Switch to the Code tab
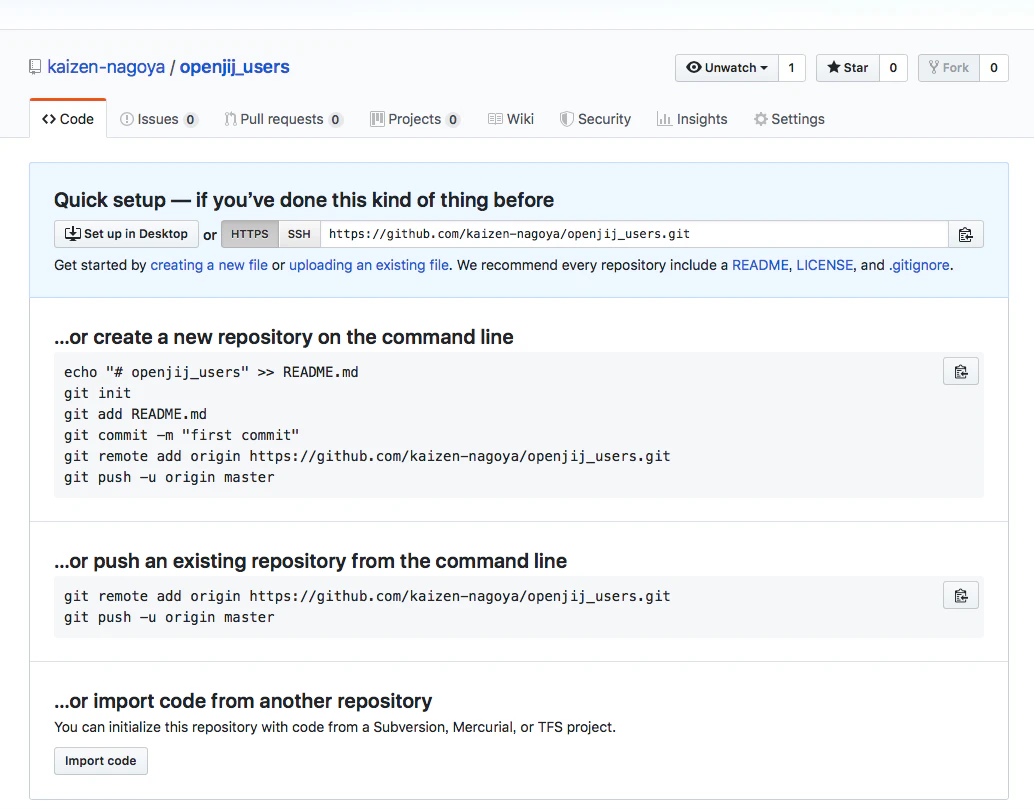This screenshot has height=809, width=1034. tap(68, 119)
